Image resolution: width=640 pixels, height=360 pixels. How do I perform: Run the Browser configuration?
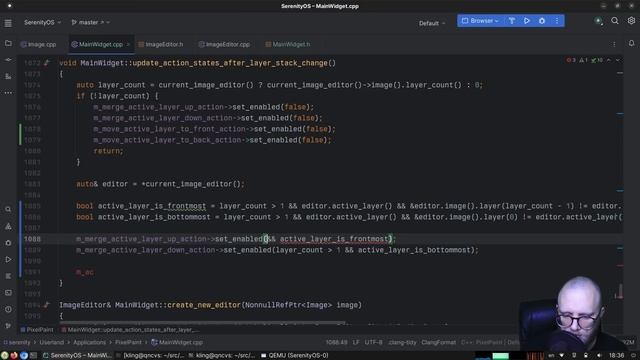click(527, 21)
